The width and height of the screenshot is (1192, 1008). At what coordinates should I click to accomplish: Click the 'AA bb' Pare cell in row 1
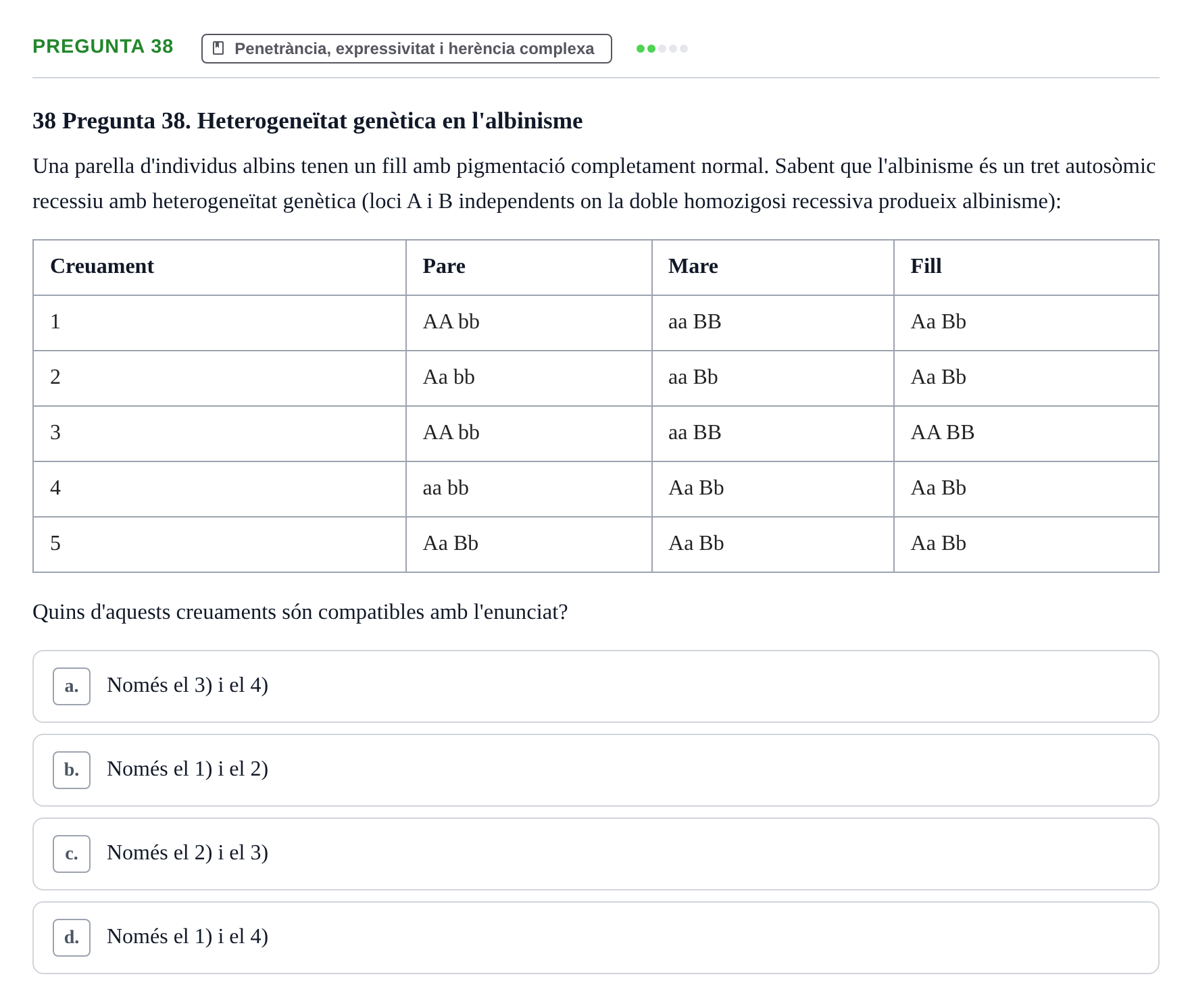coord(529,323)
